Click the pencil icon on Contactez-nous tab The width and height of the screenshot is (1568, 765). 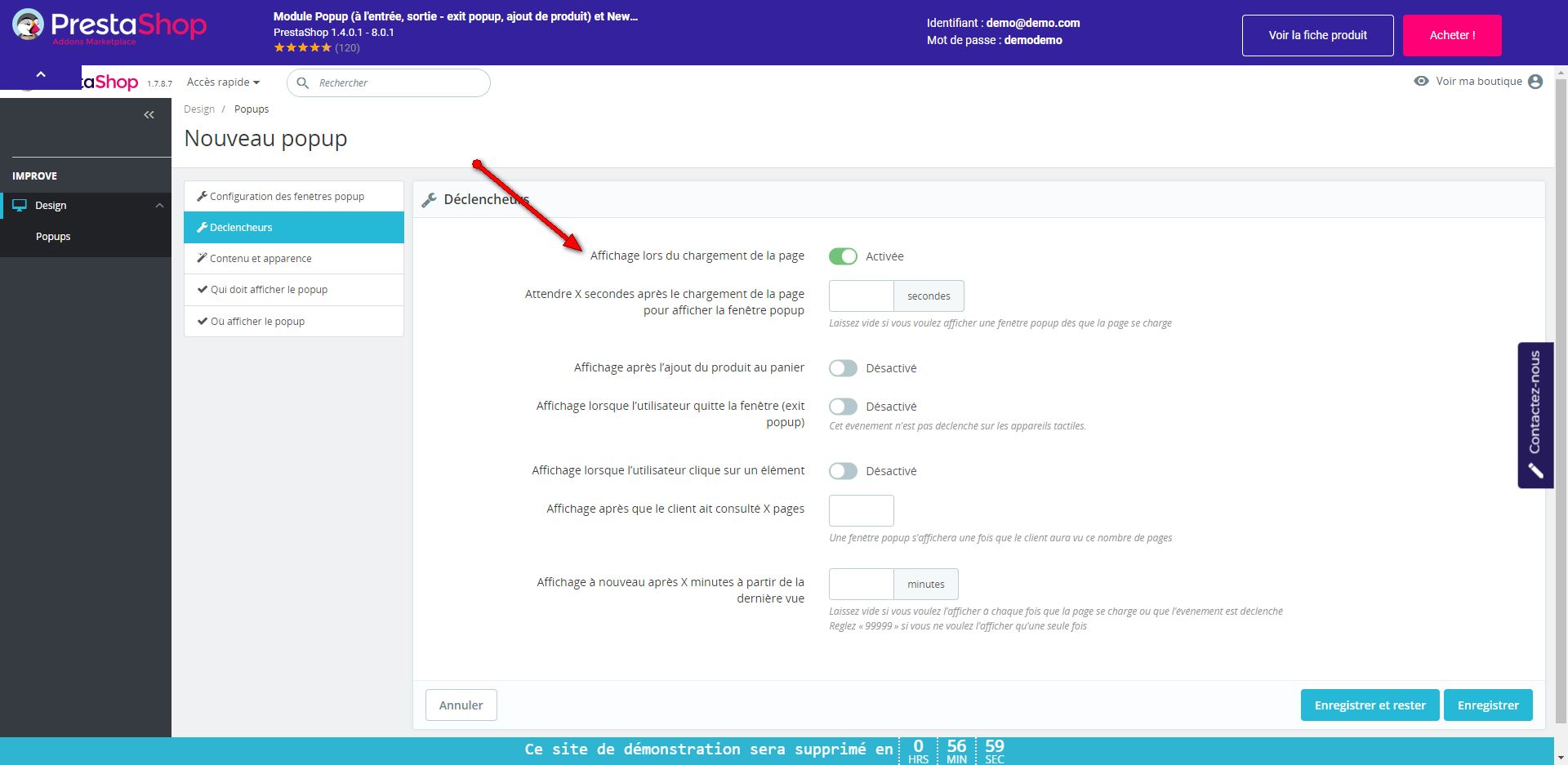click(1535, 471)
